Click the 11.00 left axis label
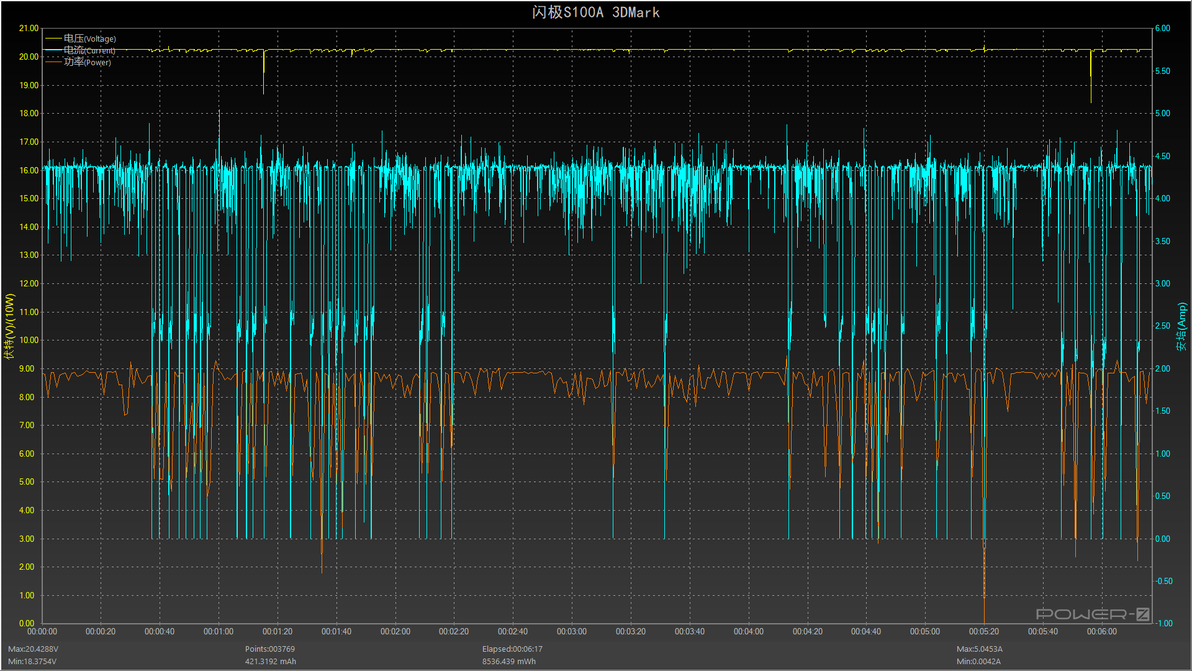This screenshot has height=671, width=1192. click(28, 312)
